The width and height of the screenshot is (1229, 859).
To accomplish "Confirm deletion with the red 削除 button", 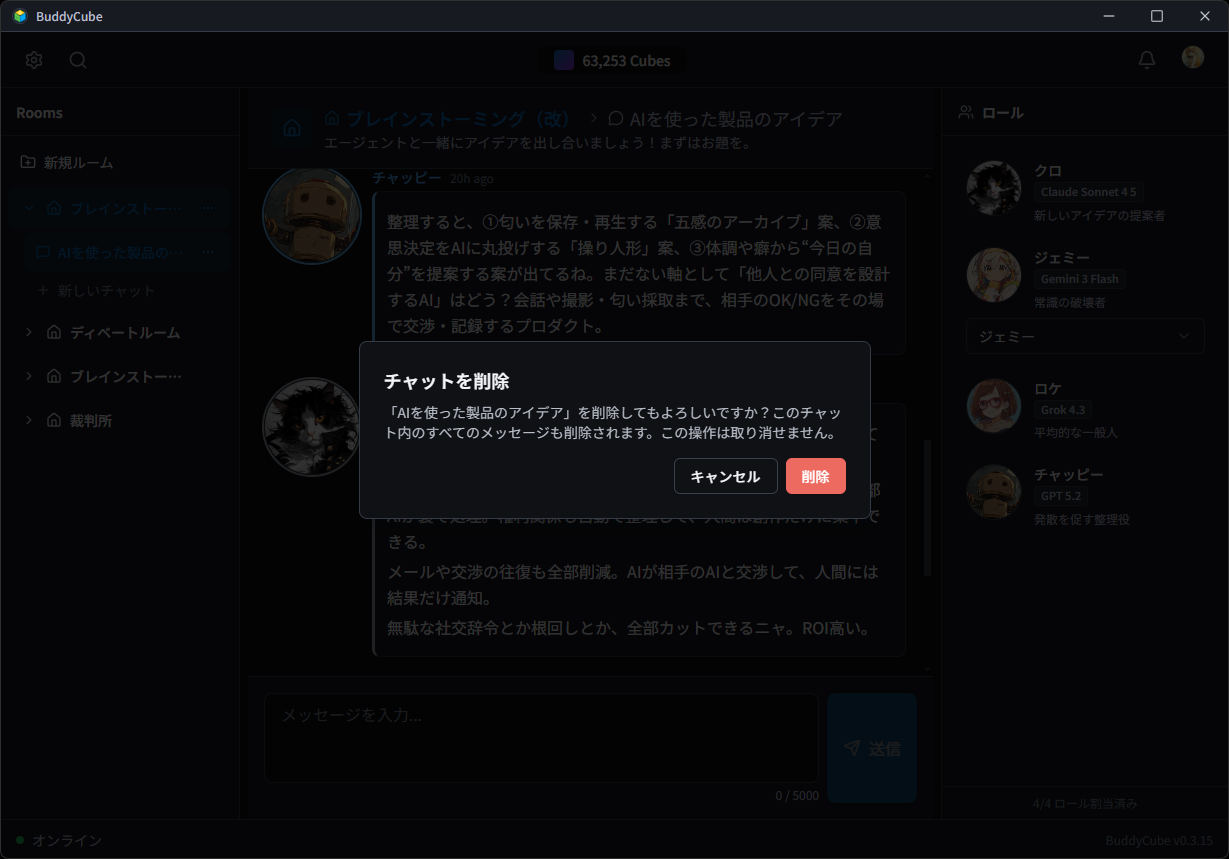I will pos(816,476).
